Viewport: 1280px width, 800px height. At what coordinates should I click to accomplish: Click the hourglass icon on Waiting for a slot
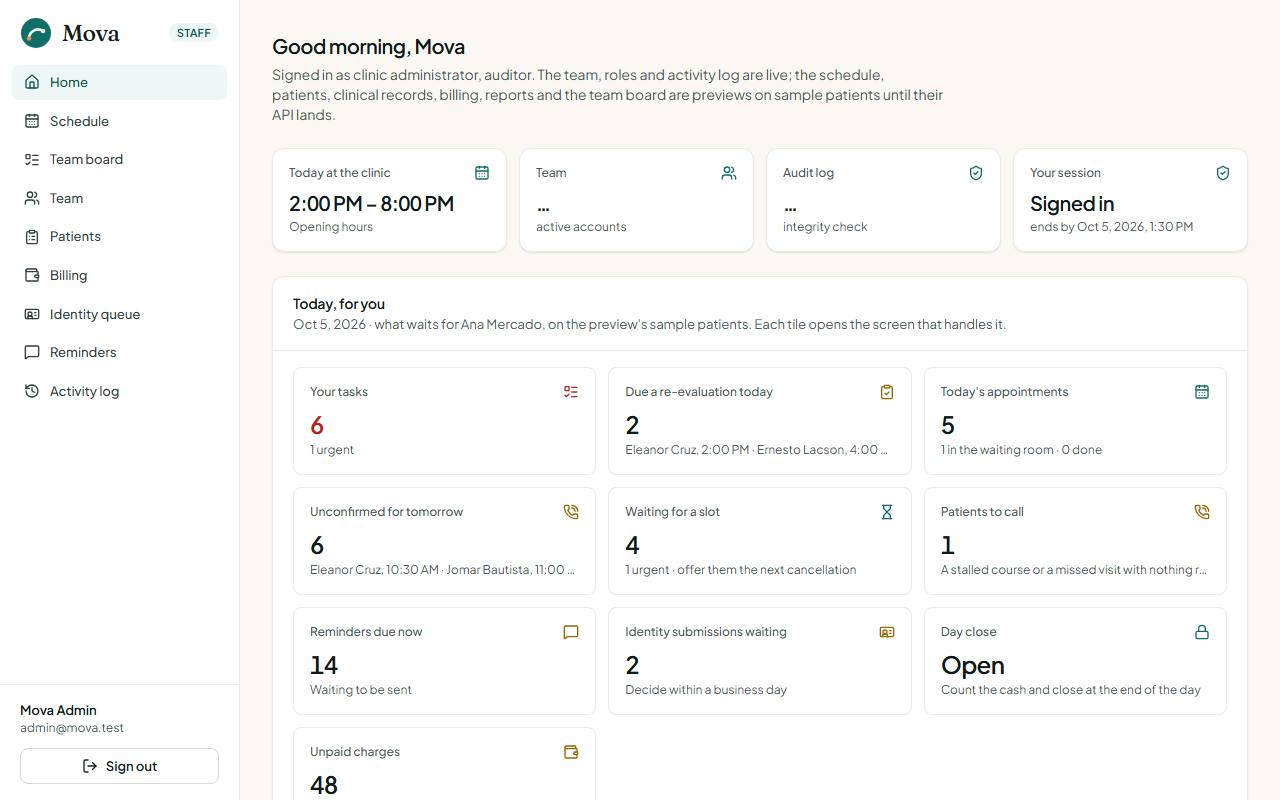(x=887, y=512)
